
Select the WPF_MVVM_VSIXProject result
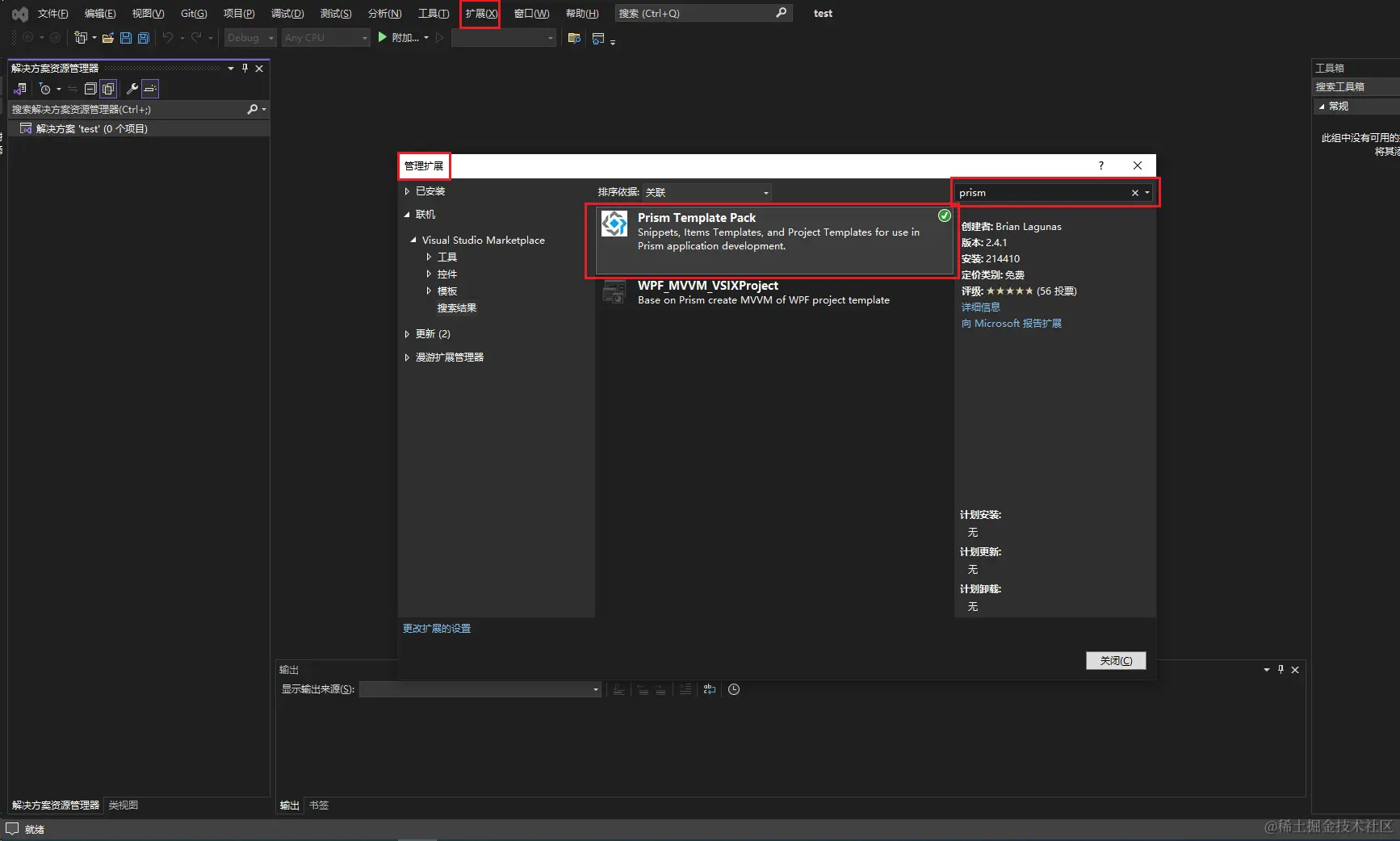pos(774,292)
